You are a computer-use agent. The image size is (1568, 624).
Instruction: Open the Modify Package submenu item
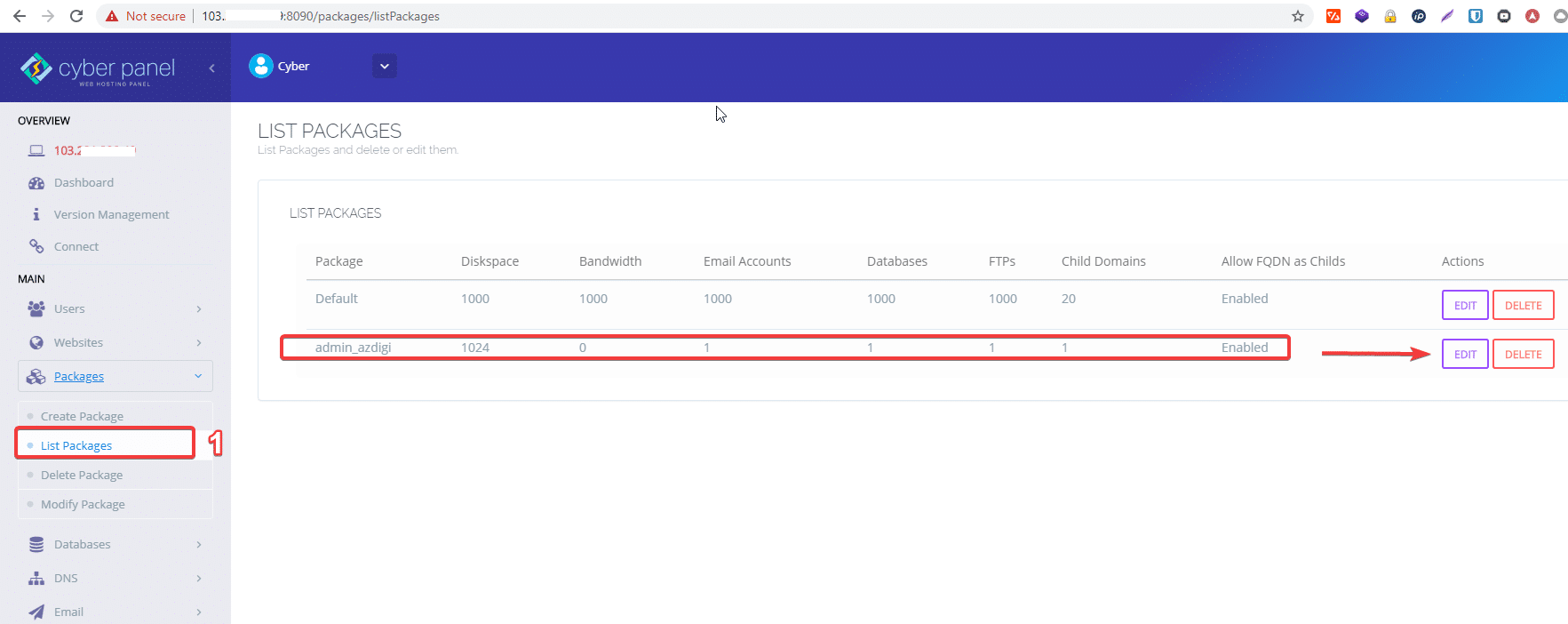click(x=83, y=504)
